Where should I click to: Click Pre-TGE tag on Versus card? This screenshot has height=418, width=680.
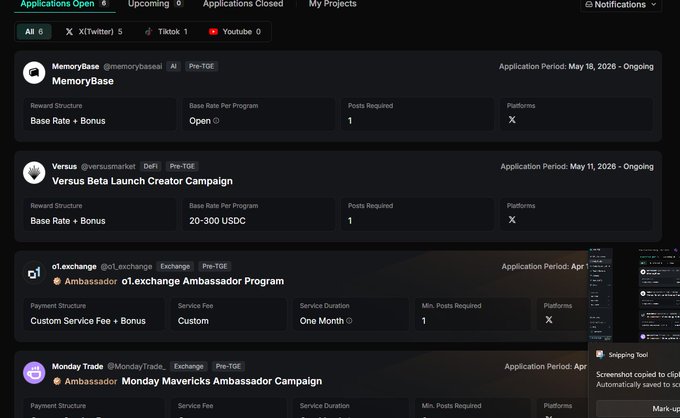click(182, 167)
